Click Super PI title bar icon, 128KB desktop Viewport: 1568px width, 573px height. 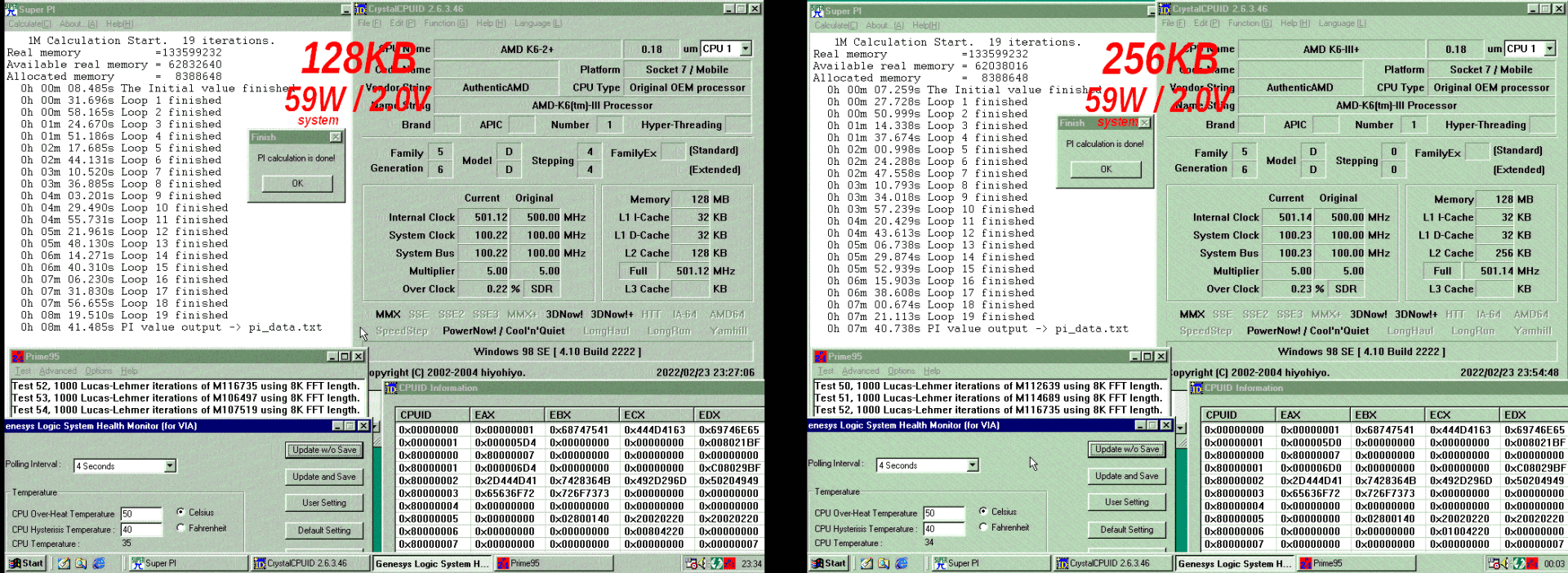pyautogui.click(x=11, y=10)
